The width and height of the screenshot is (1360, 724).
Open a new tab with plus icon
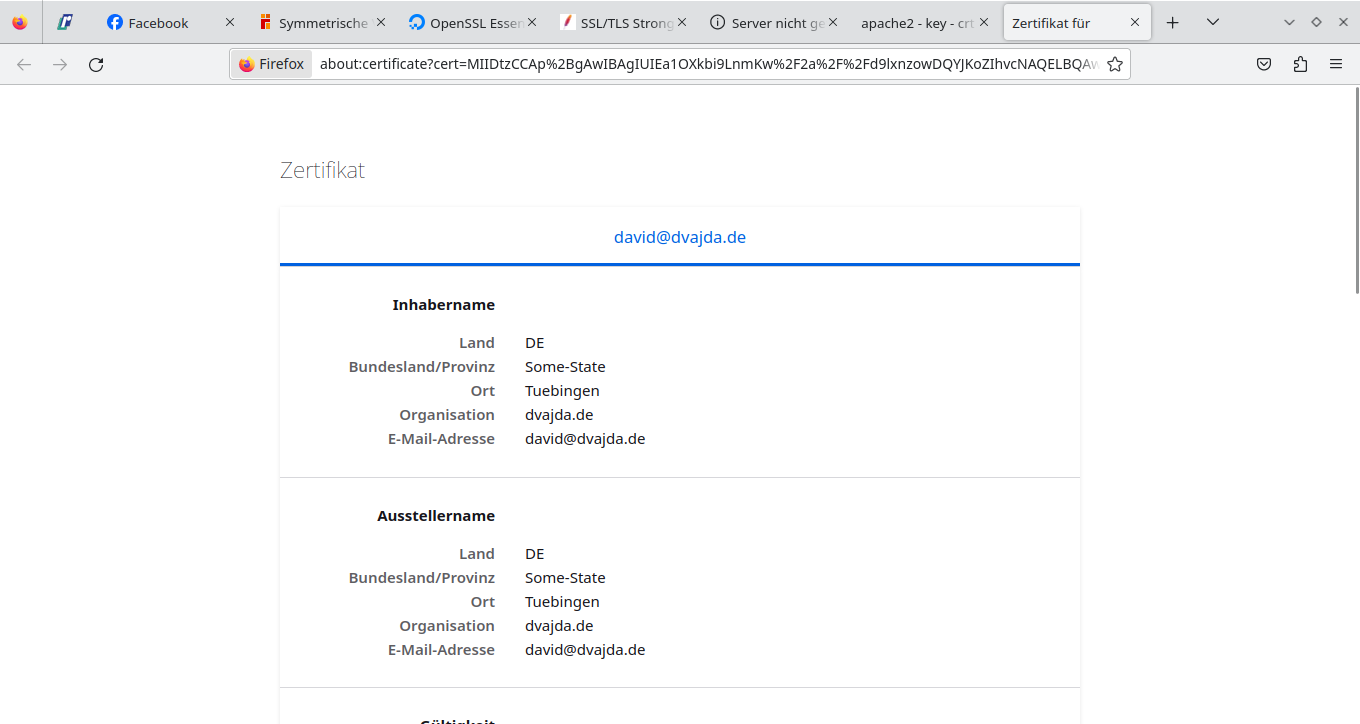click(1173, 22)
